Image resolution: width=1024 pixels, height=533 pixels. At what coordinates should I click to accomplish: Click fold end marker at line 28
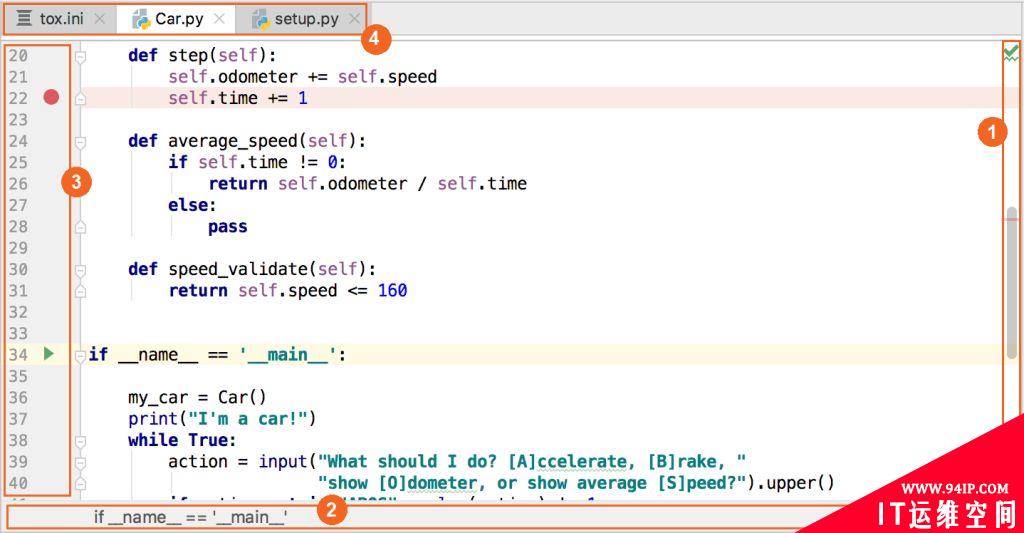(x=80, y=227)
